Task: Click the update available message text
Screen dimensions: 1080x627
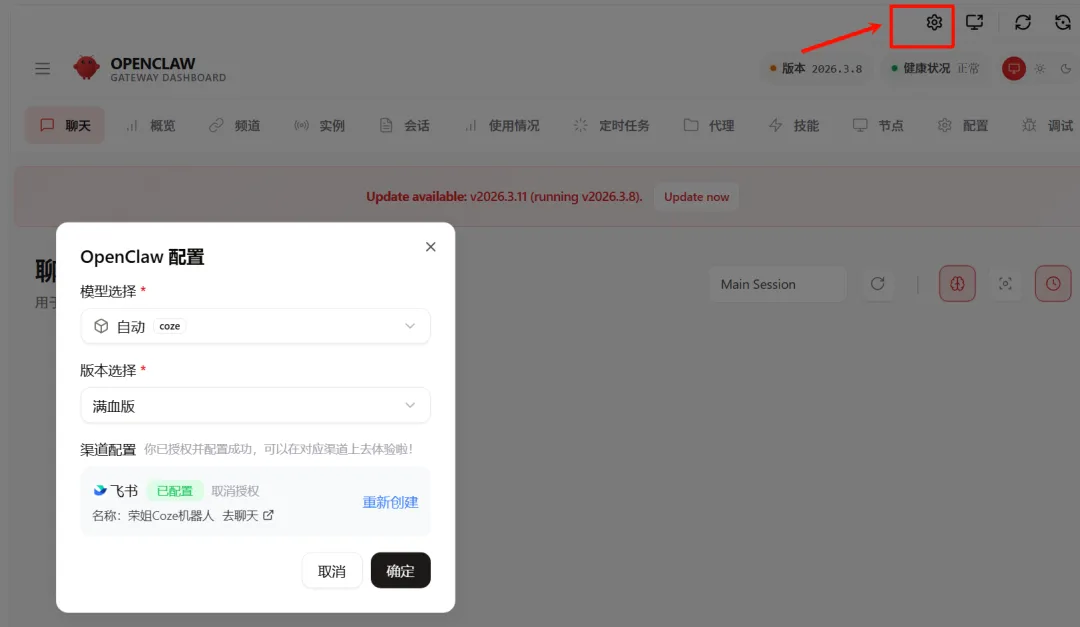Action: [504, 197]
